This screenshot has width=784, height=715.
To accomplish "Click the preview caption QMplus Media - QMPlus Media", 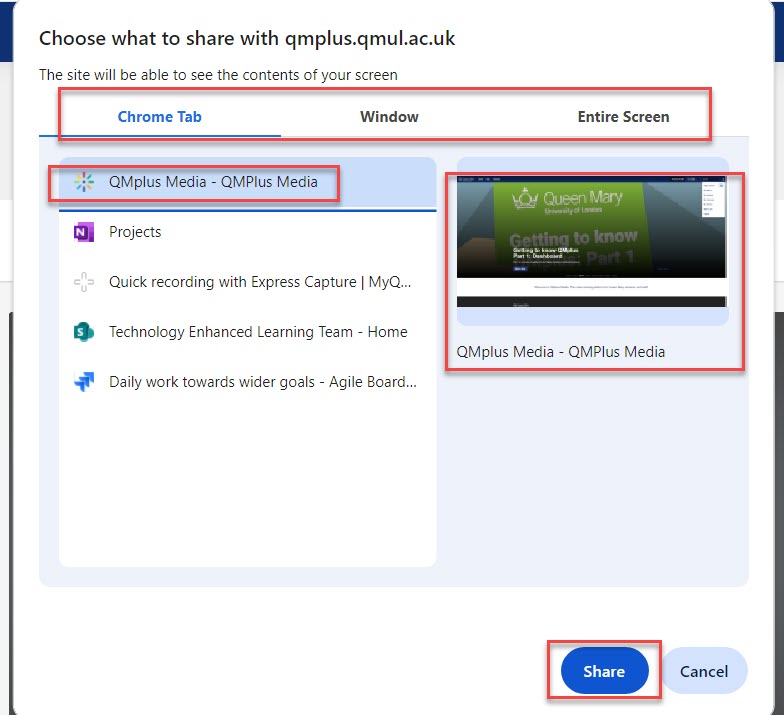I will coord(560,352).
